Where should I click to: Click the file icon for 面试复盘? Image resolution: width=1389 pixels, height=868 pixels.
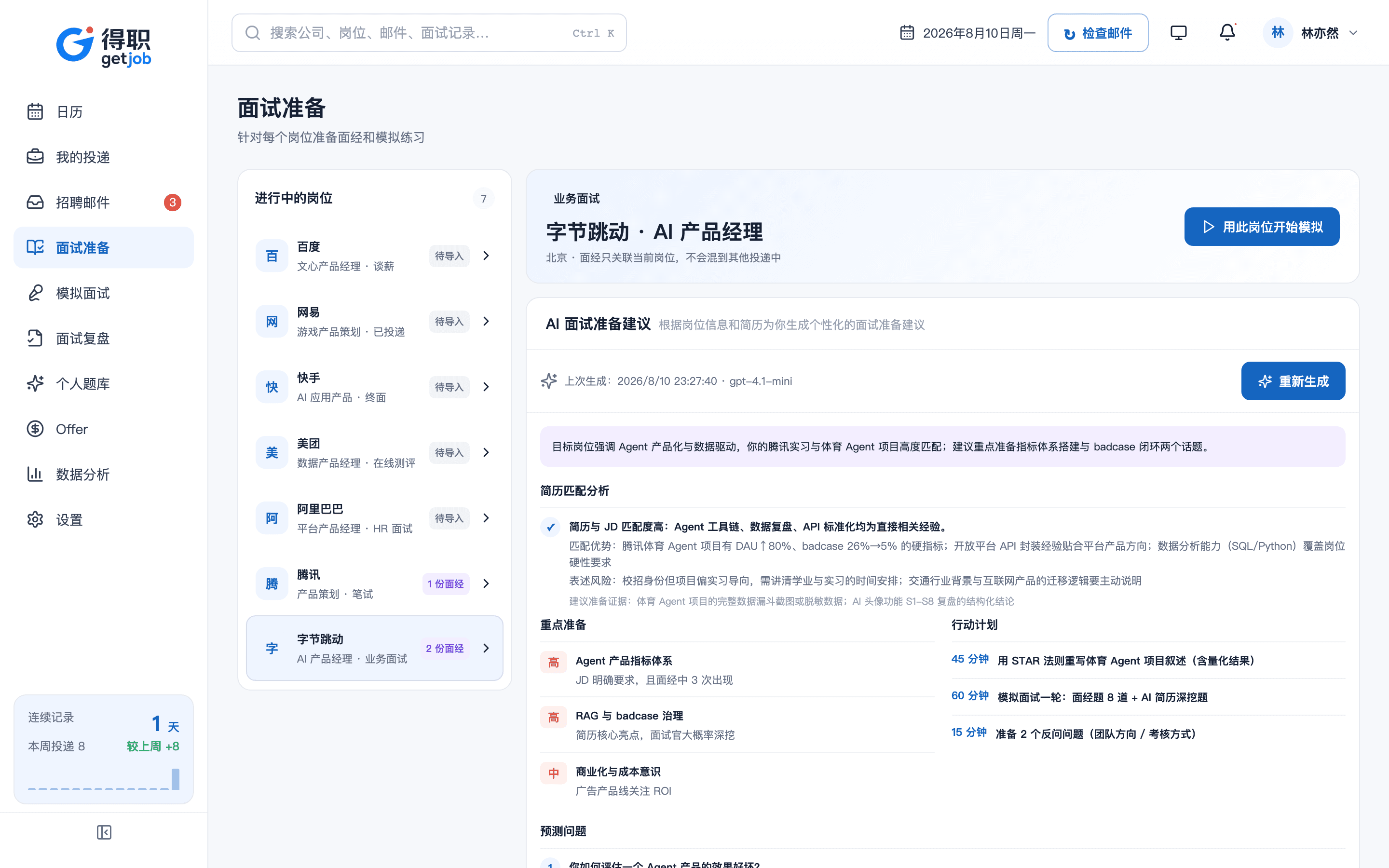[35, 338]
